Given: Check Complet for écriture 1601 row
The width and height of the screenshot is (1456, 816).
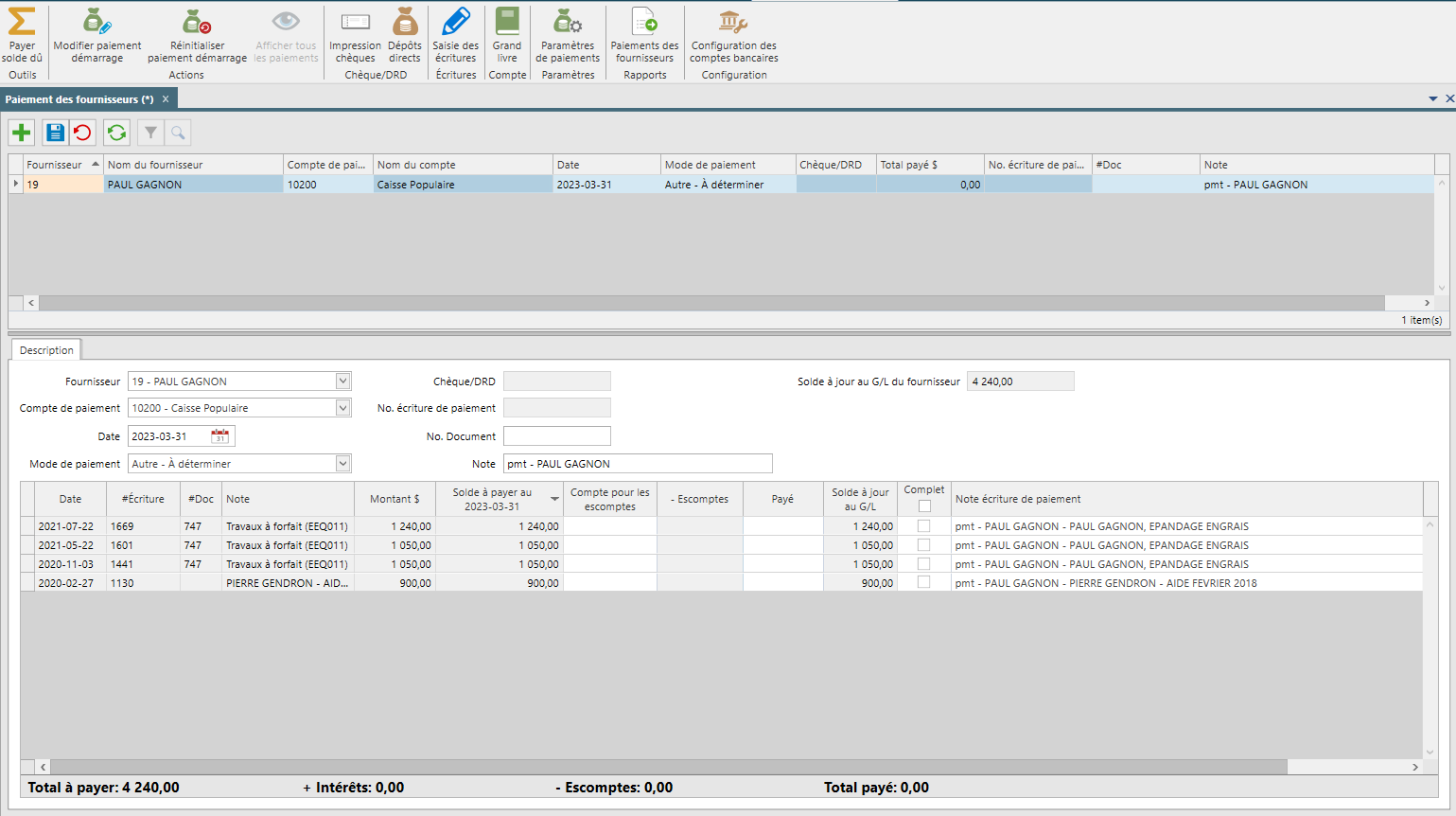Looking at the screenshot, I should (x=923, y=545).
